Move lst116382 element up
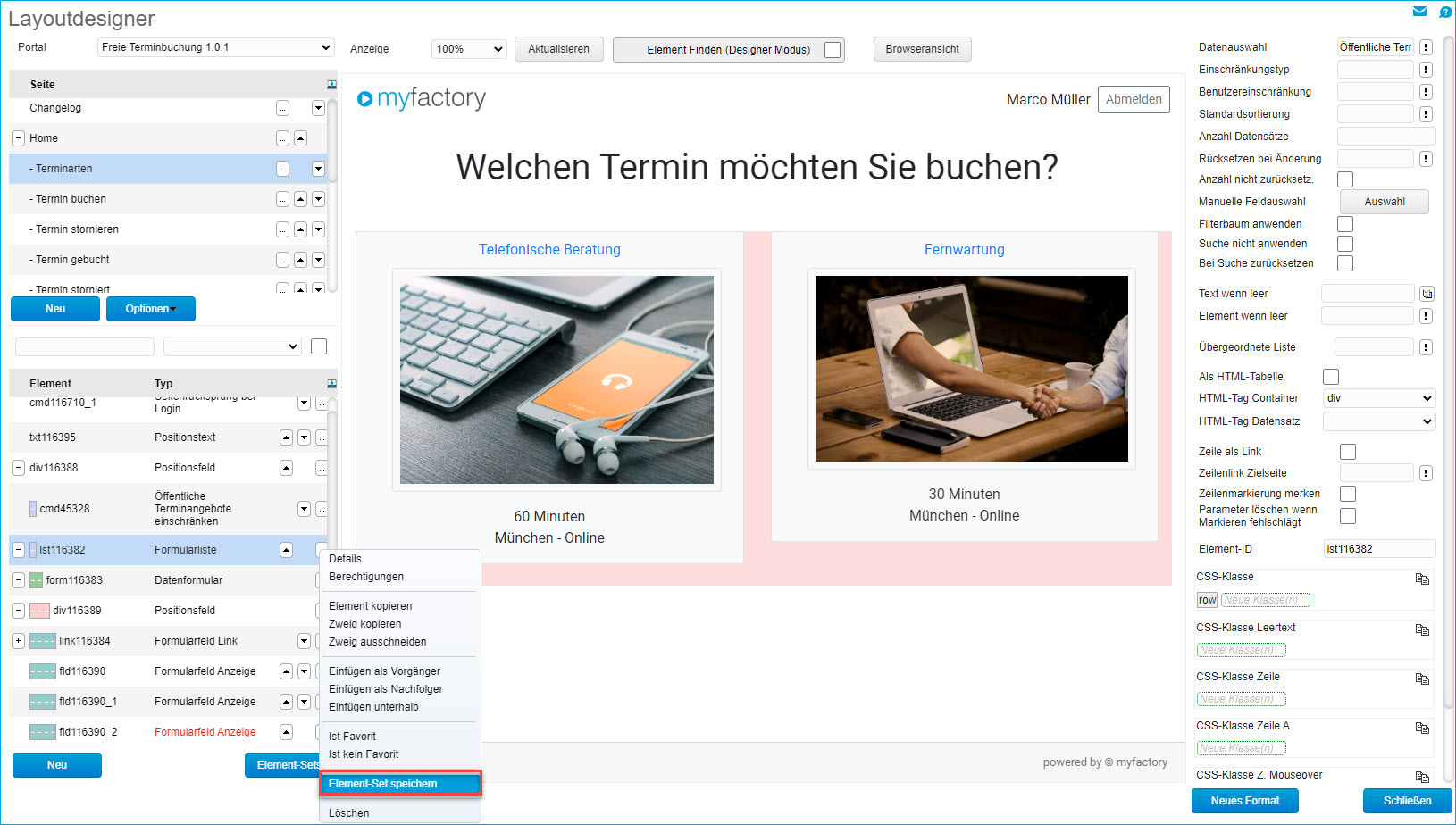This screenshot has width=1456, height=825. point(286,550)
